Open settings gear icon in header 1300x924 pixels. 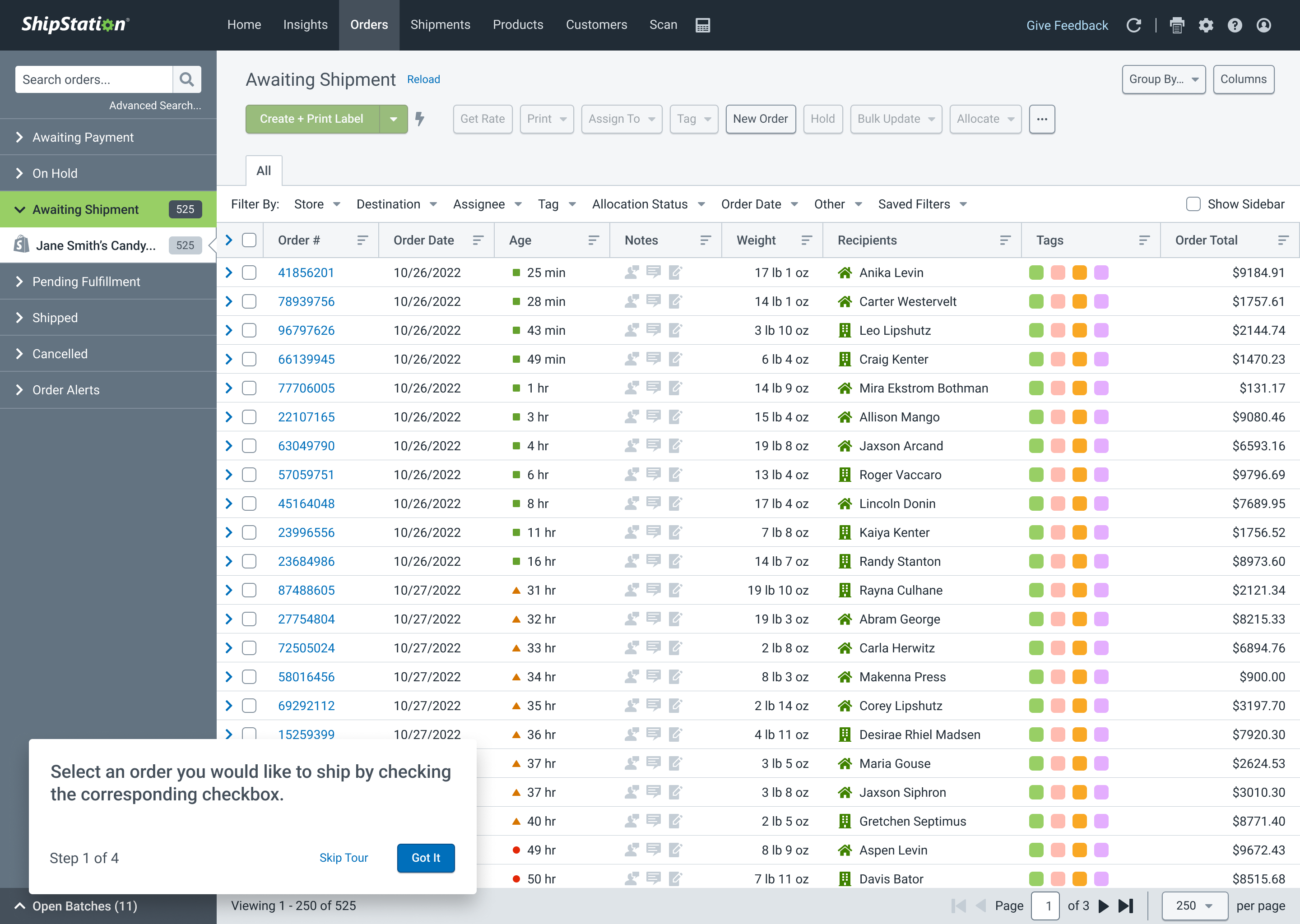pos(1206,25)
